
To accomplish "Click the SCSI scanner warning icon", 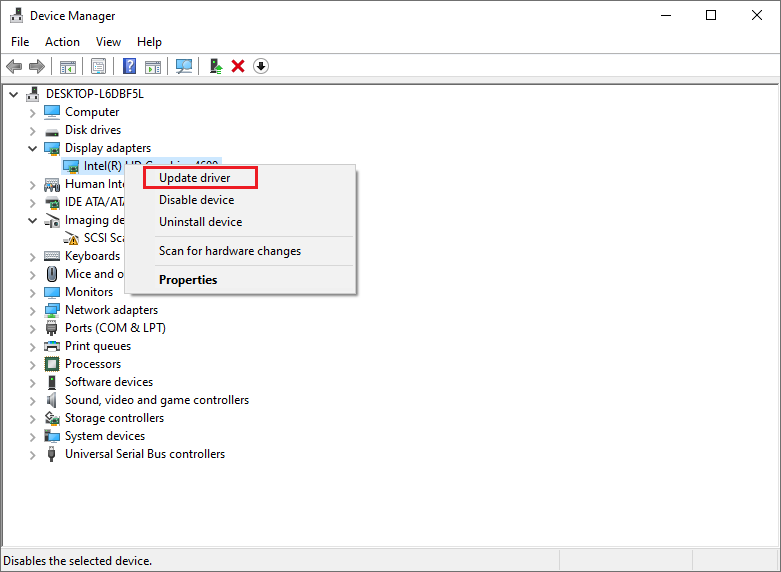I will coord(71,239).
